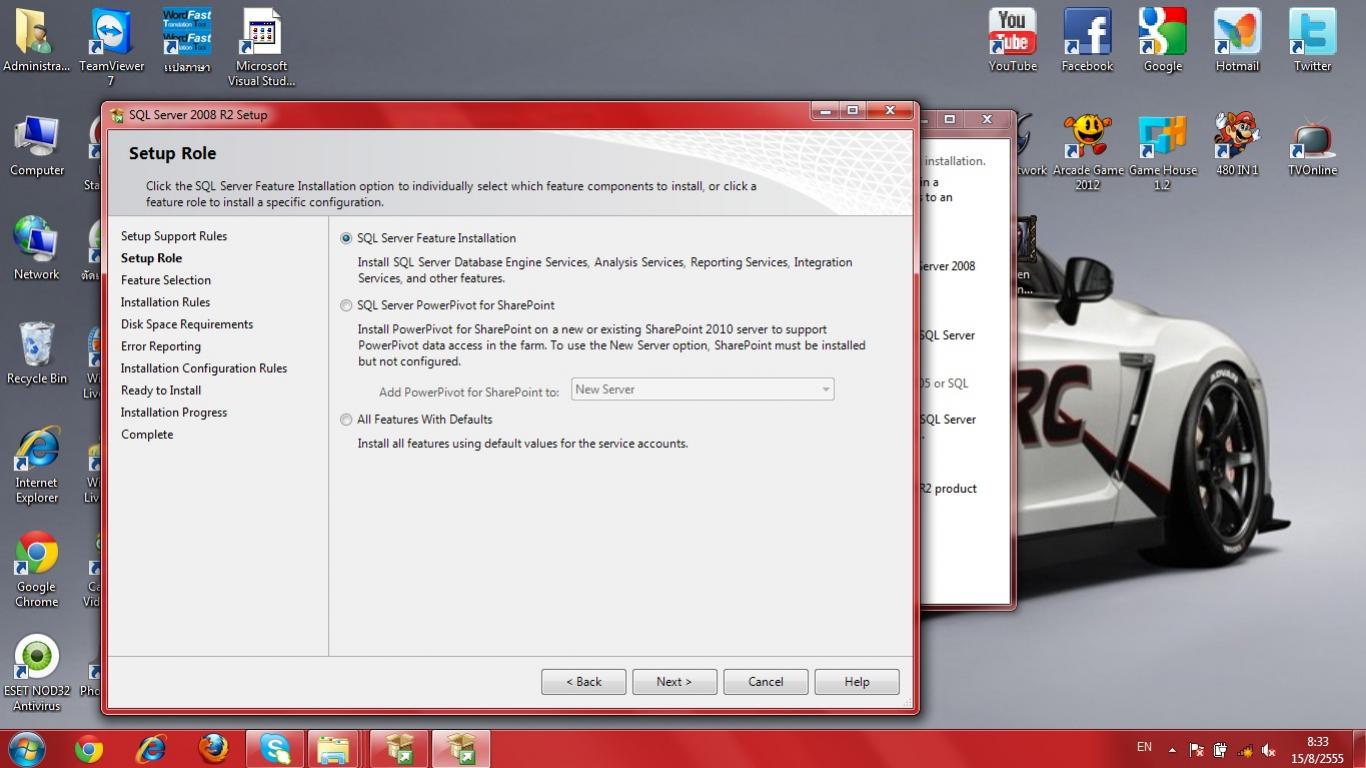The height and width of the screenshot is (768, 1366).
Task: Launch Game House 1.2 shortcut
Action: (x=1162, y=151)
